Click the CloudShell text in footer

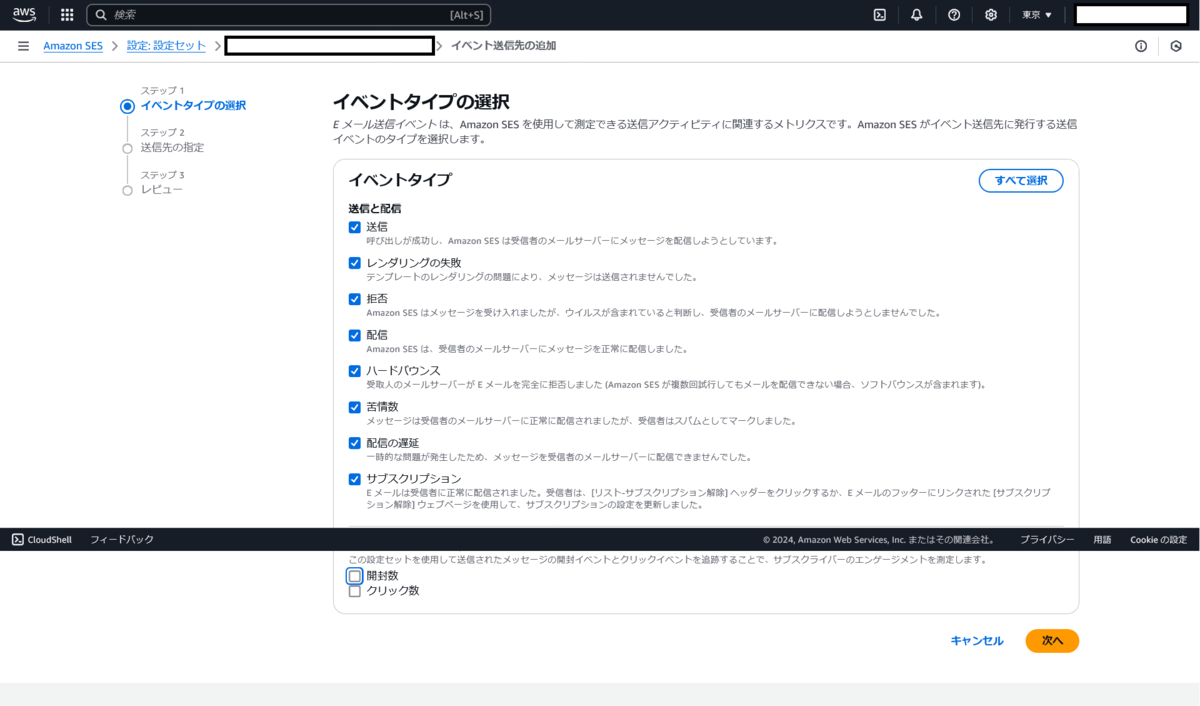(x=49, y=539)
